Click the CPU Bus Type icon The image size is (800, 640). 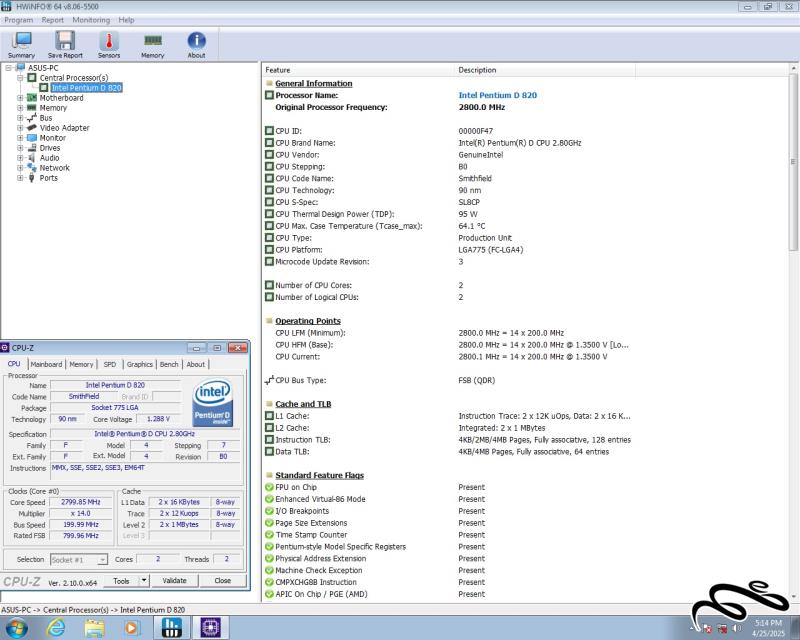point(269,380)
